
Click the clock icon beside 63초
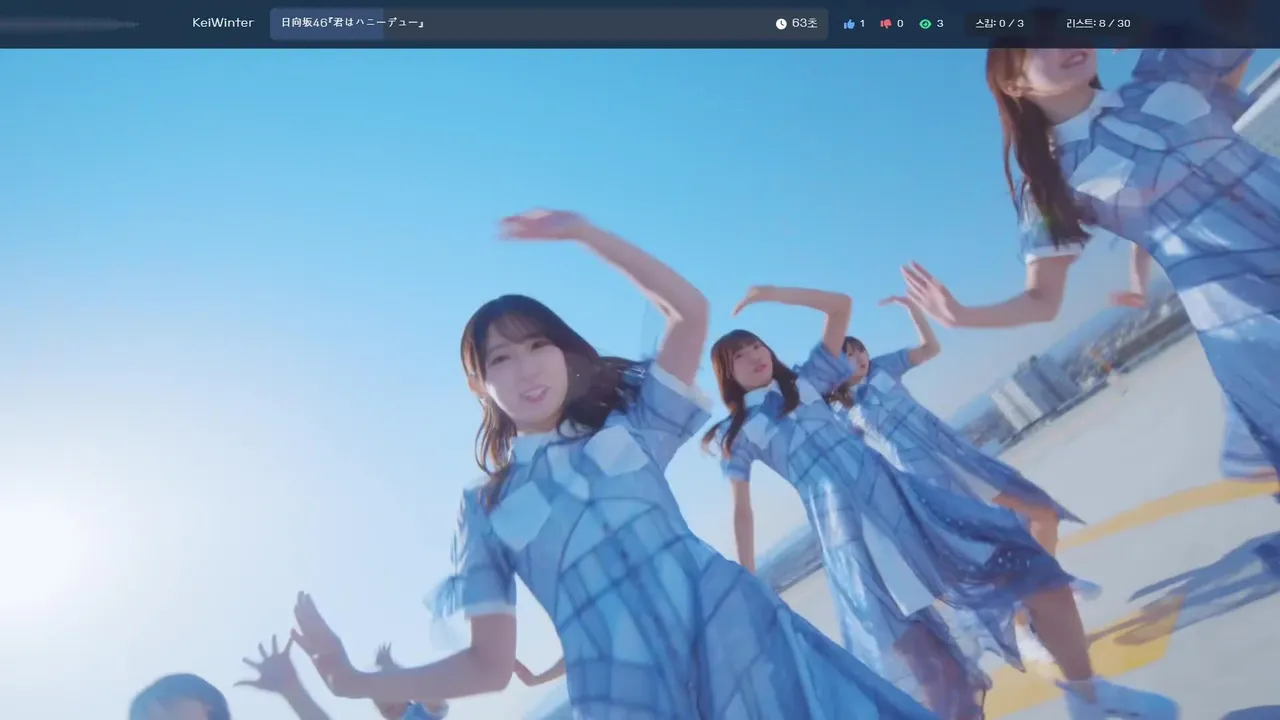pos(781,24)
